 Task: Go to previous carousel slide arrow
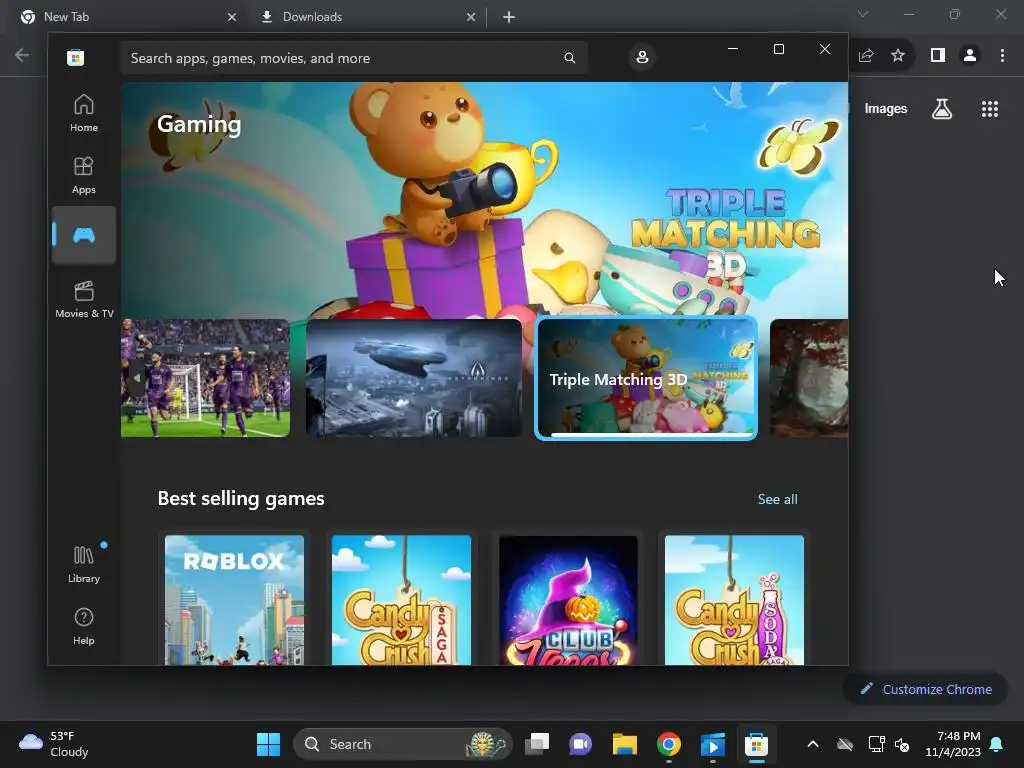click(136, 378)
